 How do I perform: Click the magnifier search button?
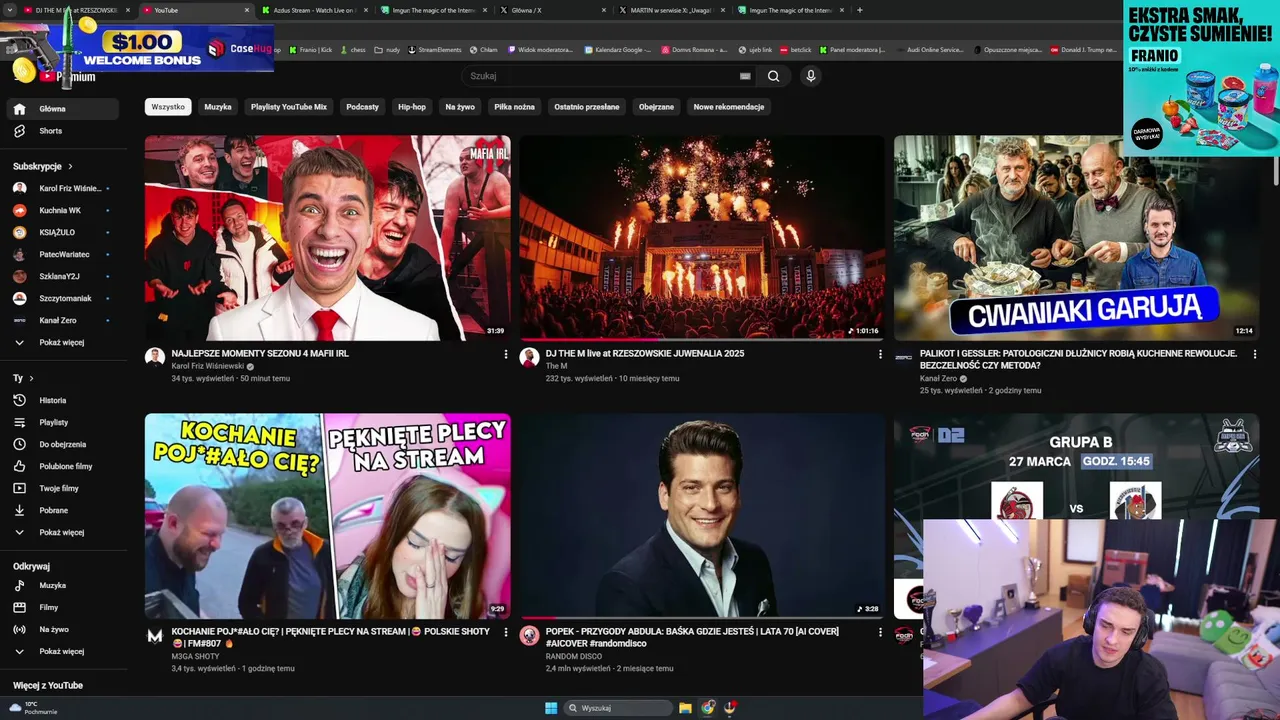pyautogui.click(x=773, y=76)
